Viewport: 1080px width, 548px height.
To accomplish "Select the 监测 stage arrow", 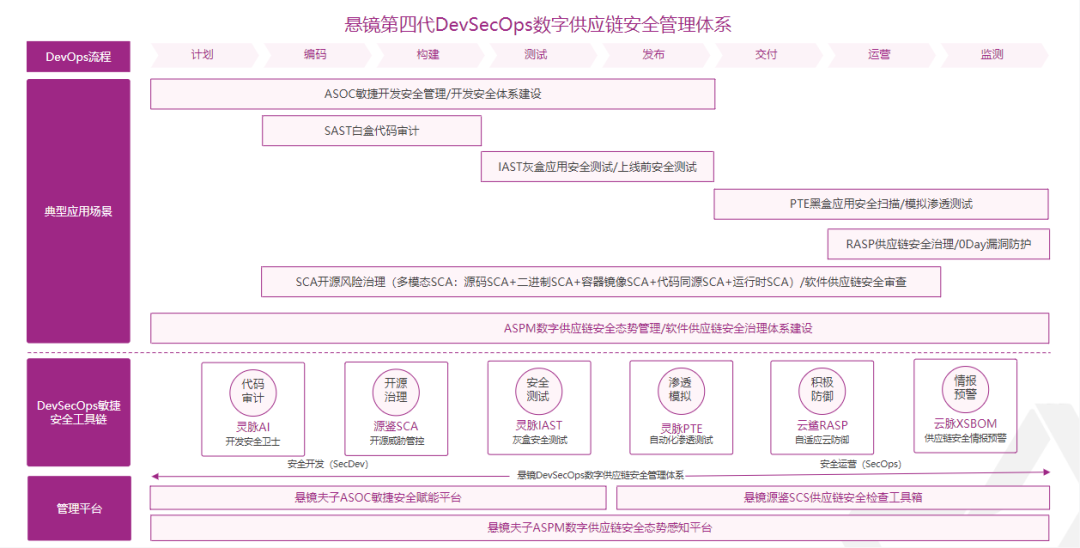I will [x=995, y=55].
